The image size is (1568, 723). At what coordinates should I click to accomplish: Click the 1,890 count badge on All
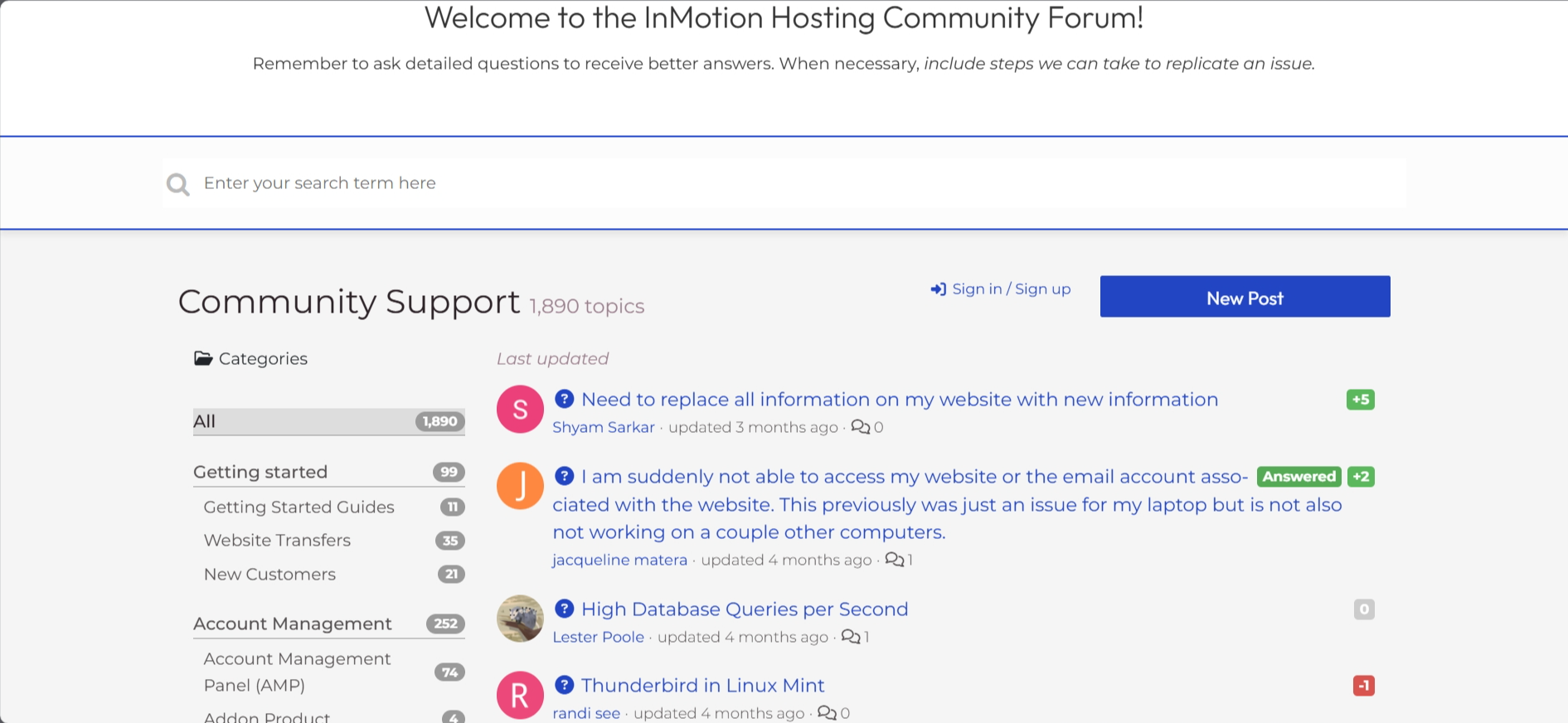(439, 421)
